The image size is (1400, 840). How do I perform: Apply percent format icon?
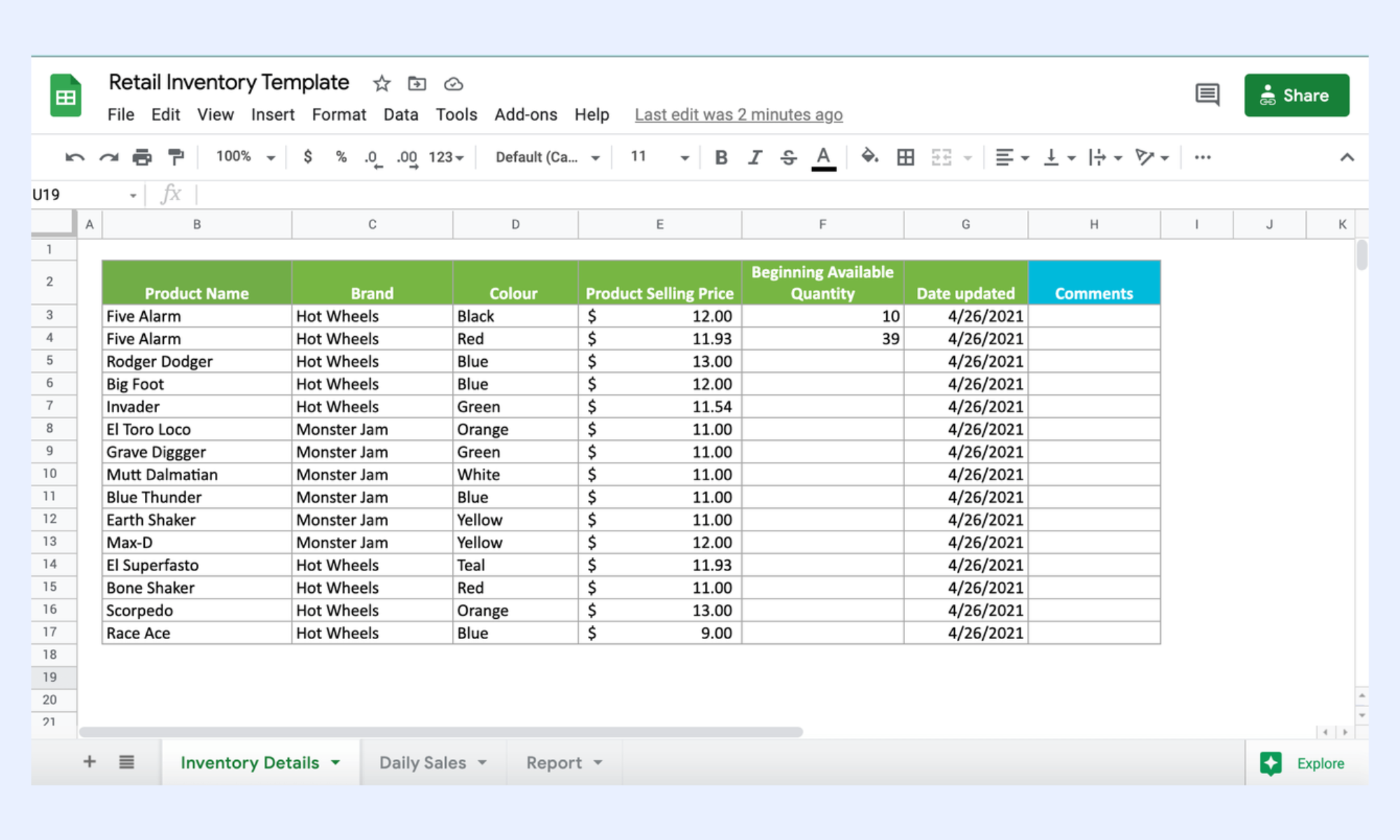tap(341, 157)
